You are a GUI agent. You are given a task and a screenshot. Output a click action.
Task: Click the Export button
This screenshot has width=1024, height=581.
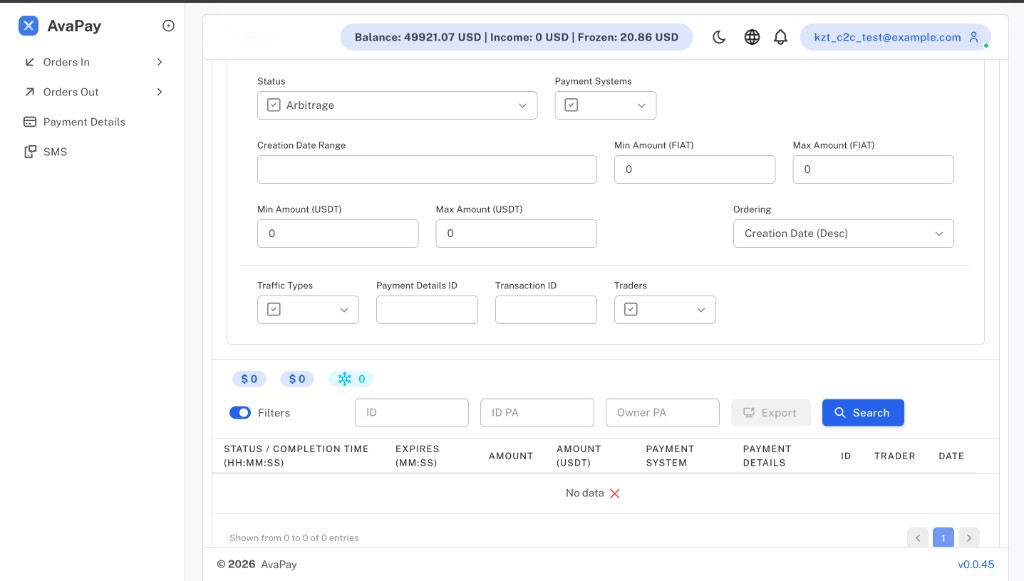(x=771, y=413)
